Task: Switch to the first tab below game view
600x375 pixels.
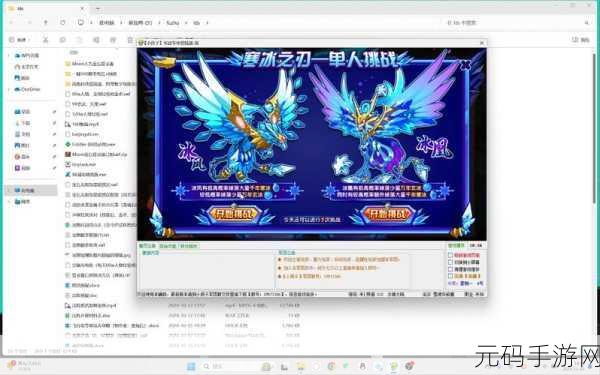Action: pyautogui.click(x=148, y=246)
